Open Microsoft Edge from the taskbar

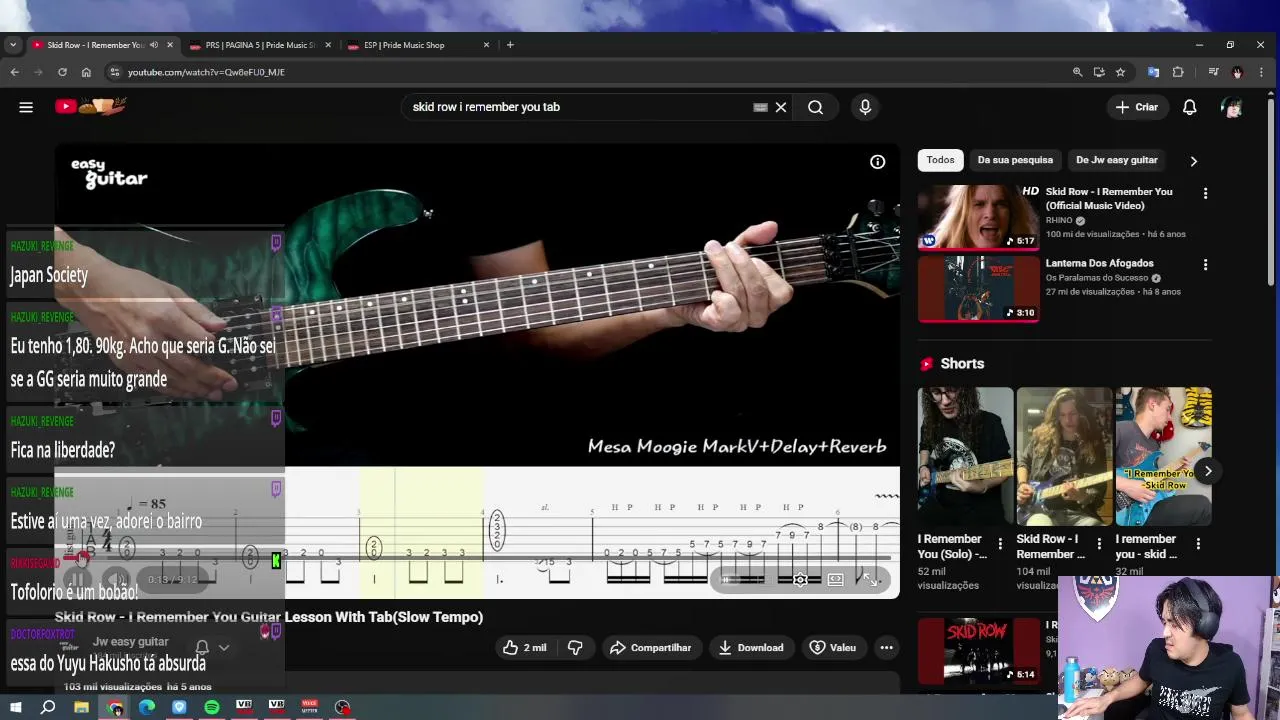[x=147, y=707]
